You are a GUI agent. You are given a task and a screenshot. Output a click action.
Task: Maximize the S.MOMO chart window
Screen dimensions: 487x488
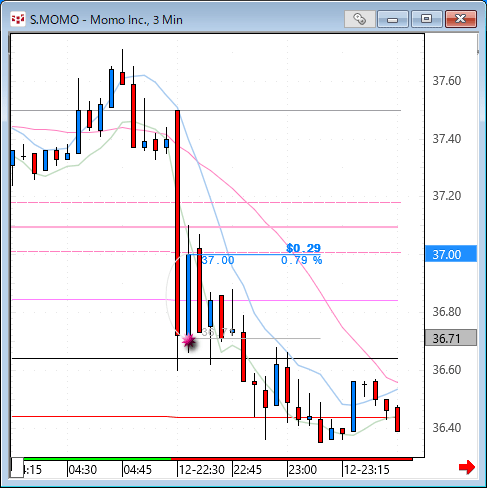[426, 19]
